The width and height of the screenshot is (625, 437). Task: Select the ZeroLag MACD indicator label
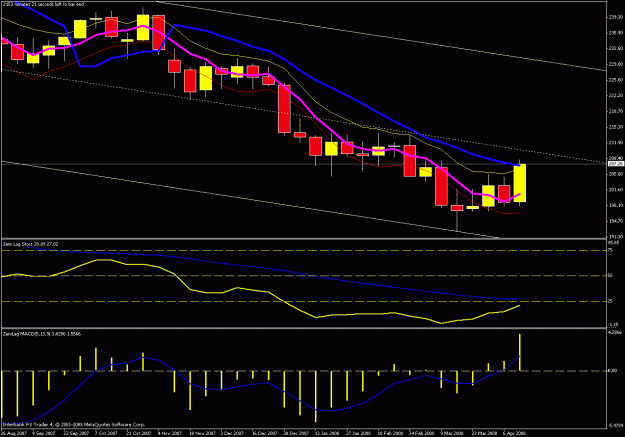42,334
